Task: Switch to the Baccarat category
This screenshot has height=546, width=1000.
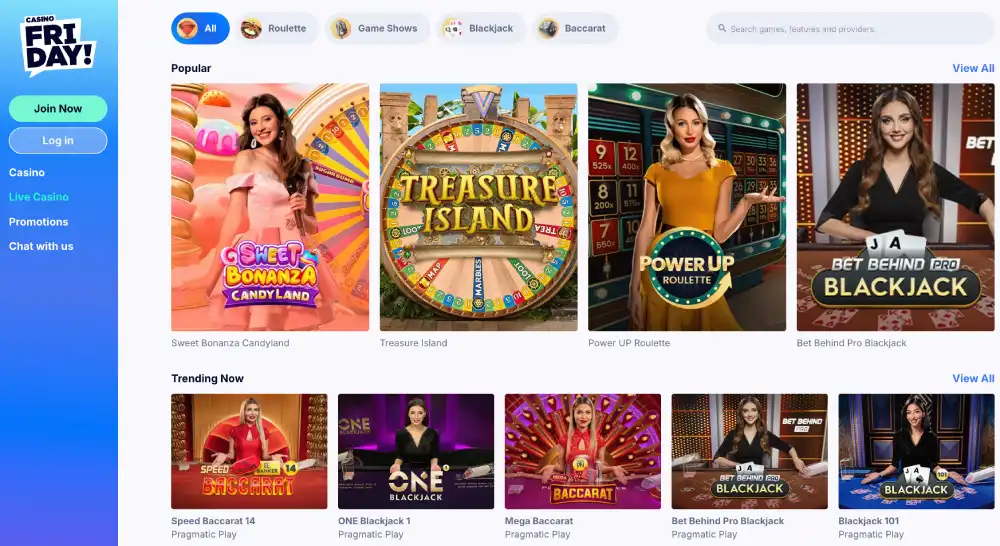Action: (575, 28)
